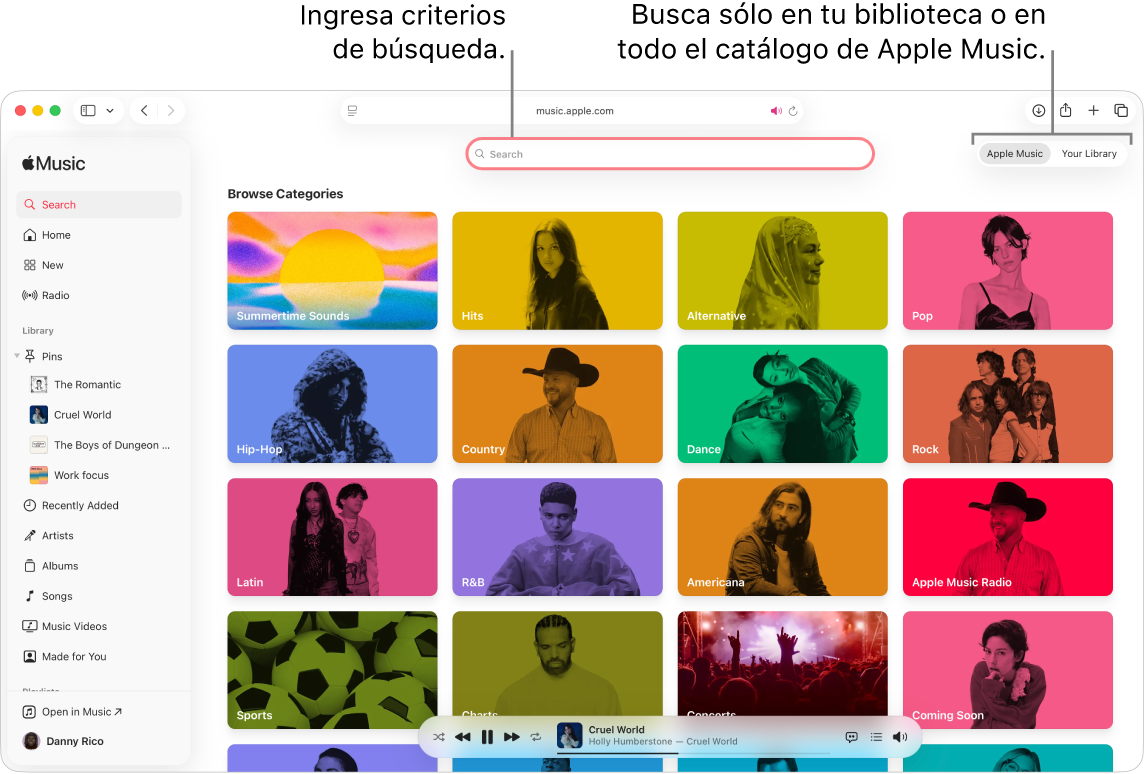The width and height of the screenshot is (1144, 774).
Task: Open the Apple Music Radio tile
Action: (x=1008, y=537)
